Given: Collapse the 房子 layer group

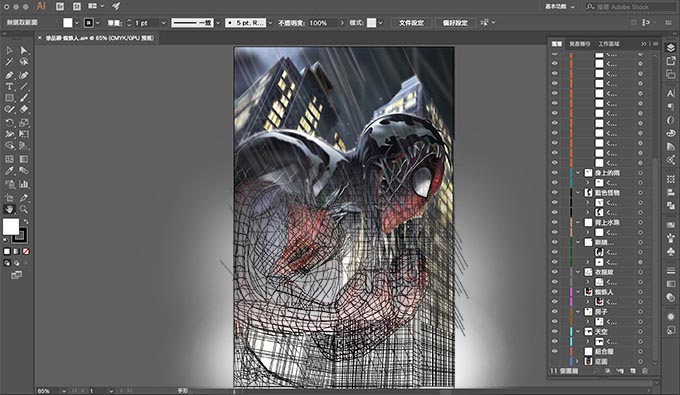Looking at the screenshot, I should [578, 312].
